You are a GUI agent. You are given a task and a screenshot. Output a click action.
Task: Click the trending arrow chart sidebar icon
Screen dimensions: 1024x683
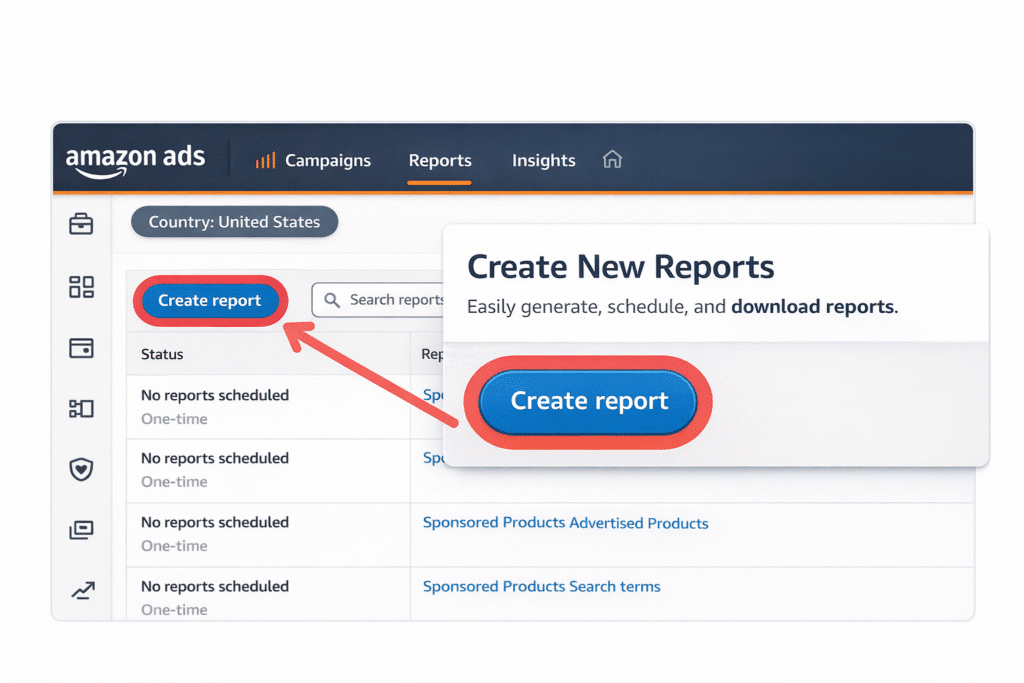coord(81,591)
